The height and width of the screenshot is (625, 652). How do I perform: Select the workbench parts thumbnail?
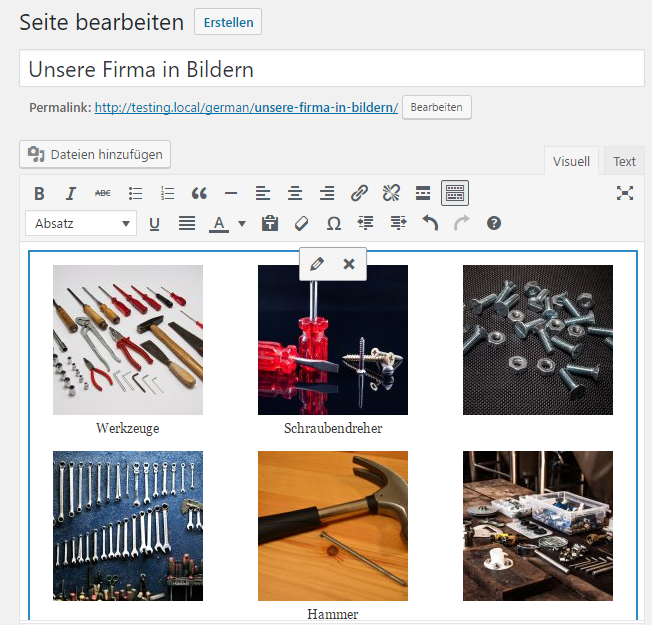pos(538,526)
